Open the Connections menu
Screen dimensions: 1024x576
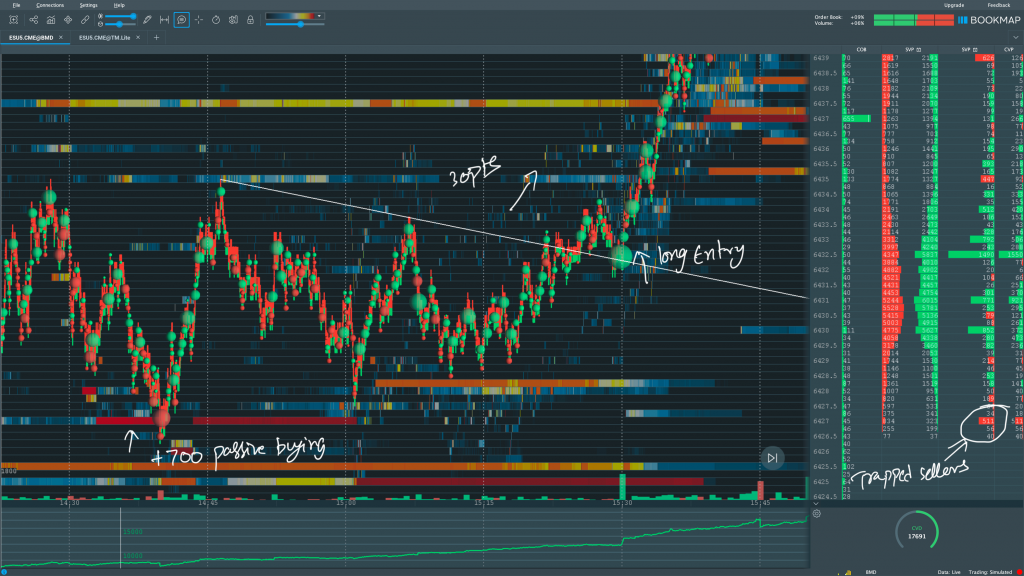(50, 5)
